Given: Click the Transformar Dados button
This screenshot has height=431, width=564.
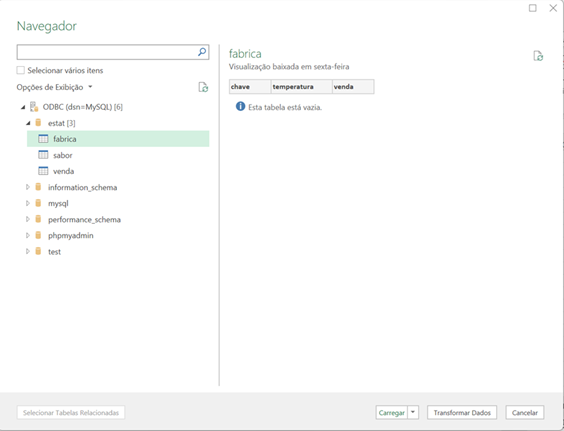Looking at the screenshot, I should click(462, 412).
